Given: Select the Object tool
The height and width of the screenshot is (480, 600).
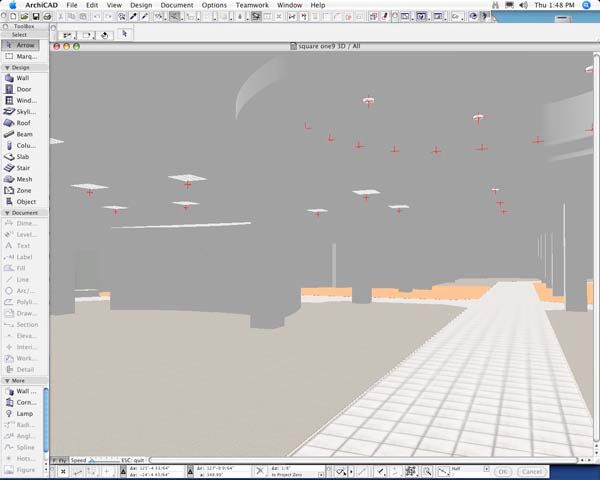Looking at the screenshot, I should coord(21,201).
